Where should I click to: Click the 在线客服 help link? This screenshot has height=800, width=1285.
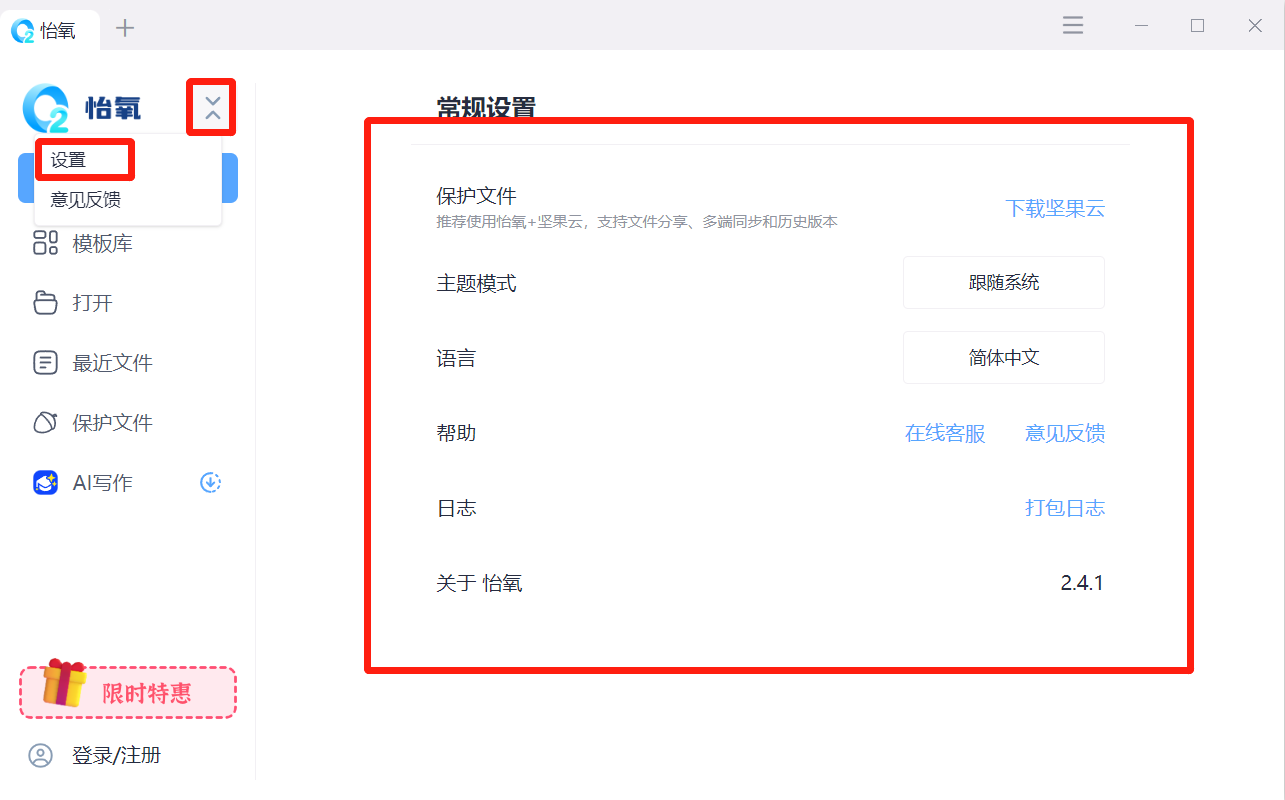coord(945,433)
